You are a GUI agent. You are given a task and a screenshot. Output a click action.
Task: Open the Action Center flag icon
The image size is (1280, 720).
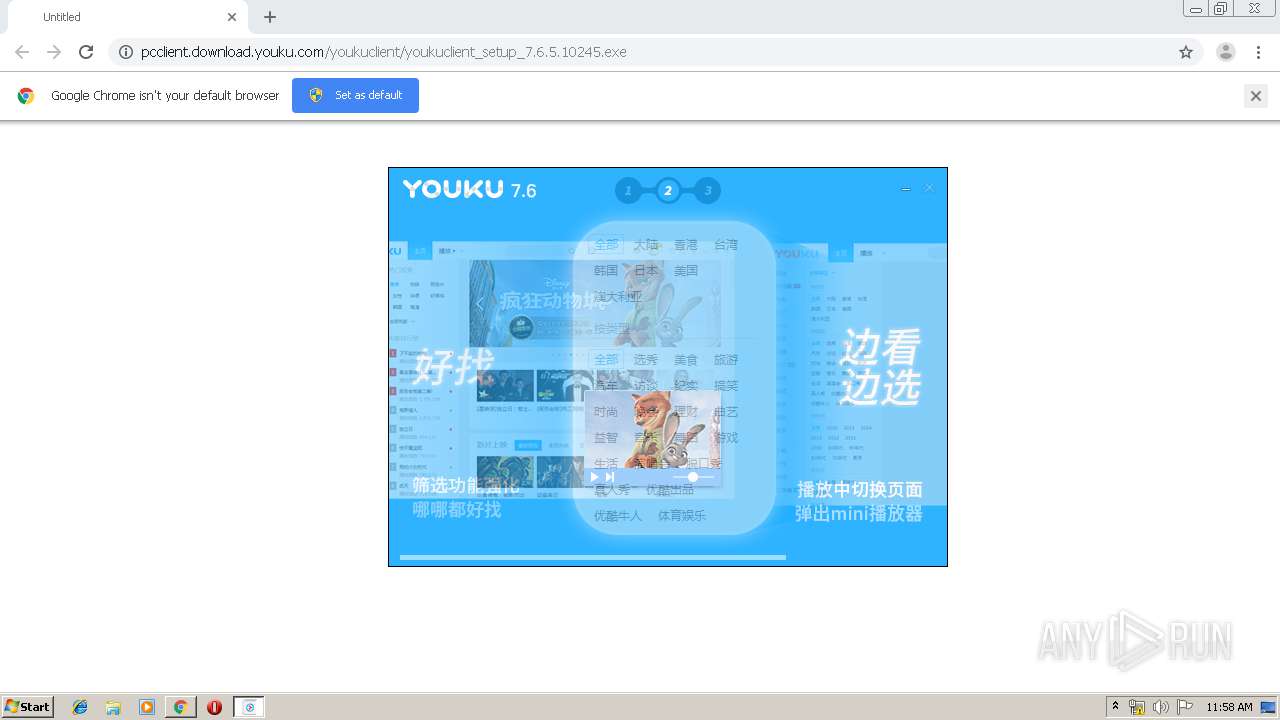(x=1185, y=707)
